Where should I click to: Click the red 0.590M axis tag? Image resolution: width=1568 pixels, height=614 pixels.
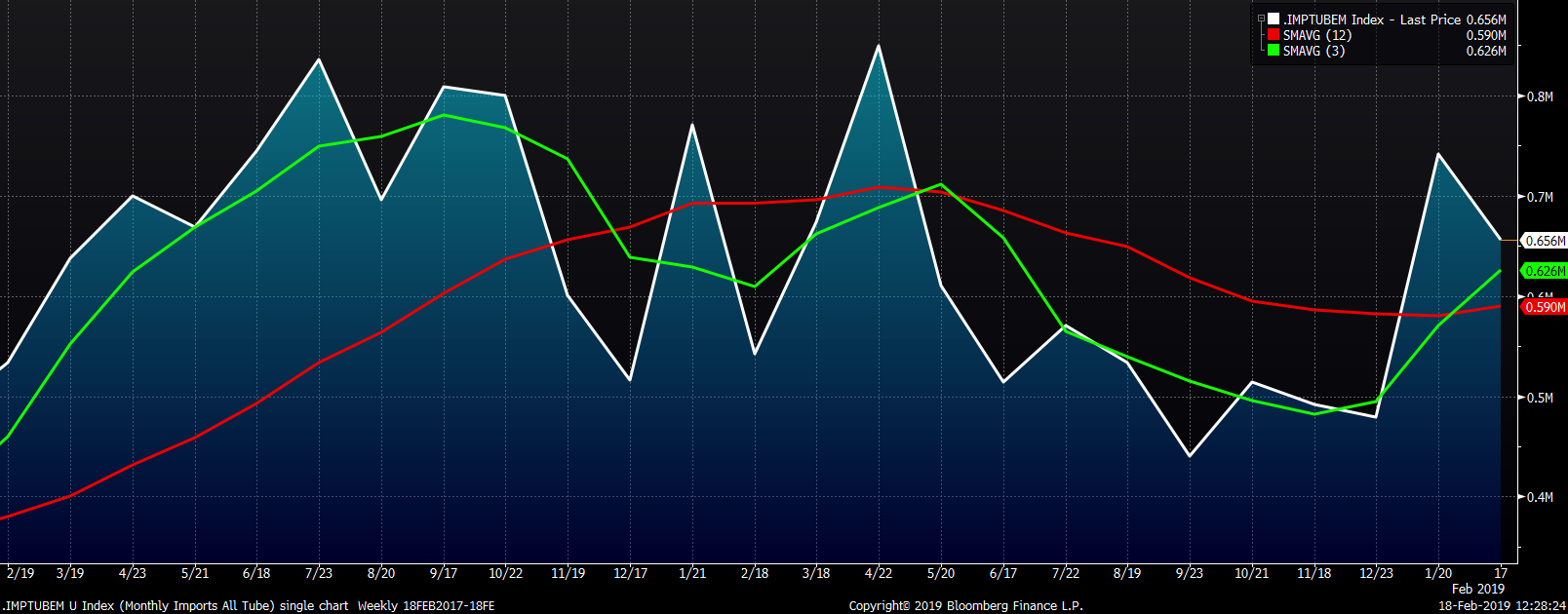[x=1545, y=307]
